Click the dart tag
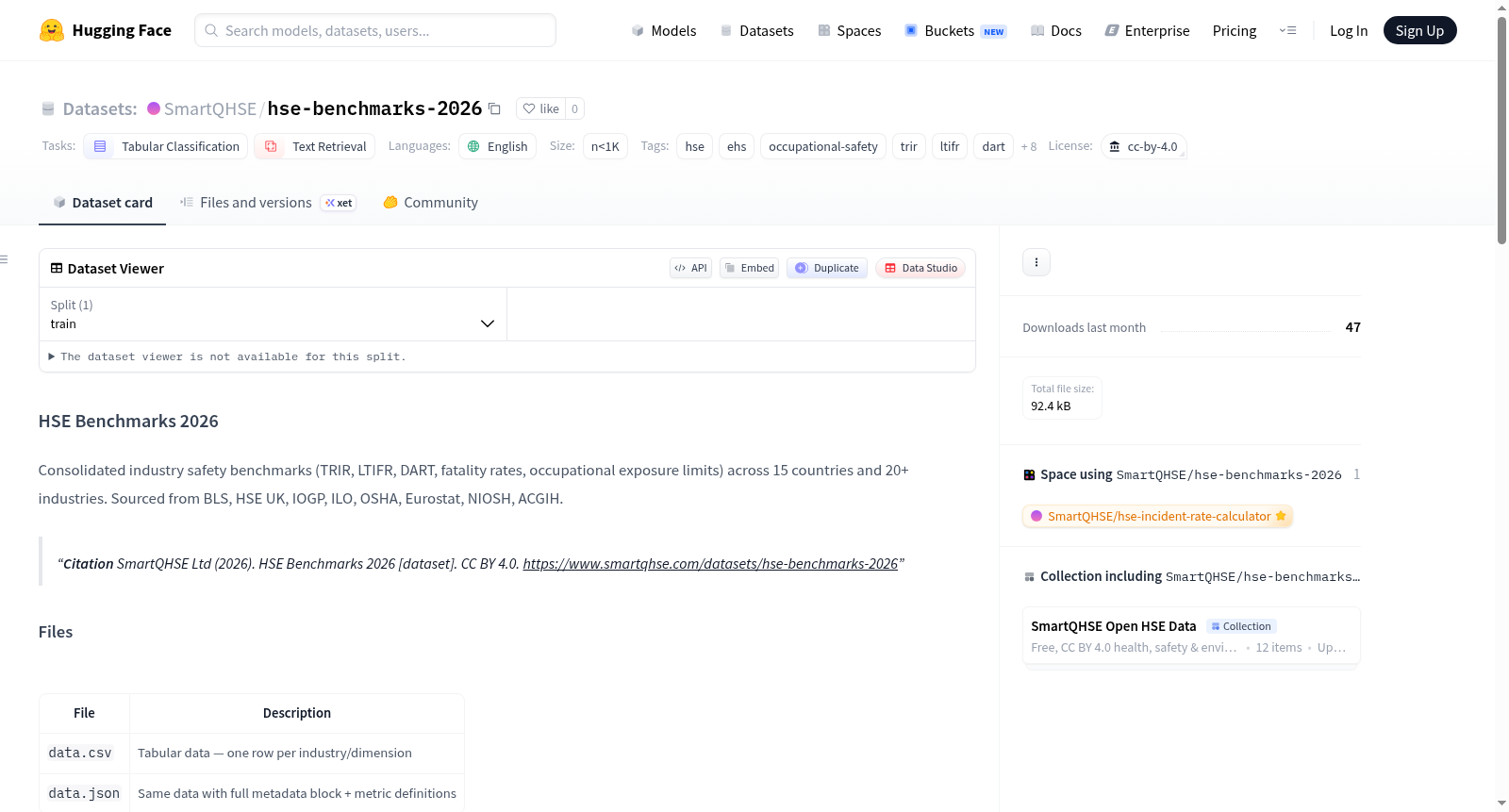The height and width of the screenshot is (812, 1509). coord(994,146)
